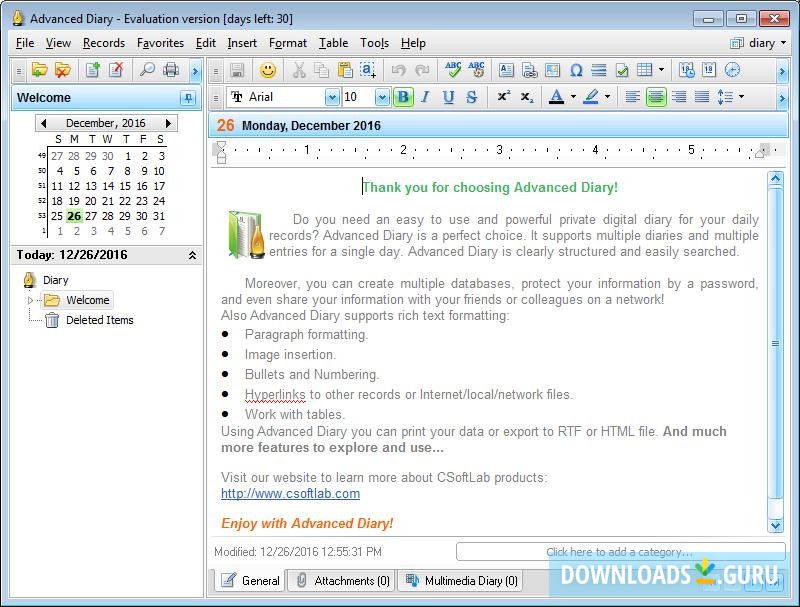800x607 pixels.
Task: Open the Records menu
Action: 102,43
